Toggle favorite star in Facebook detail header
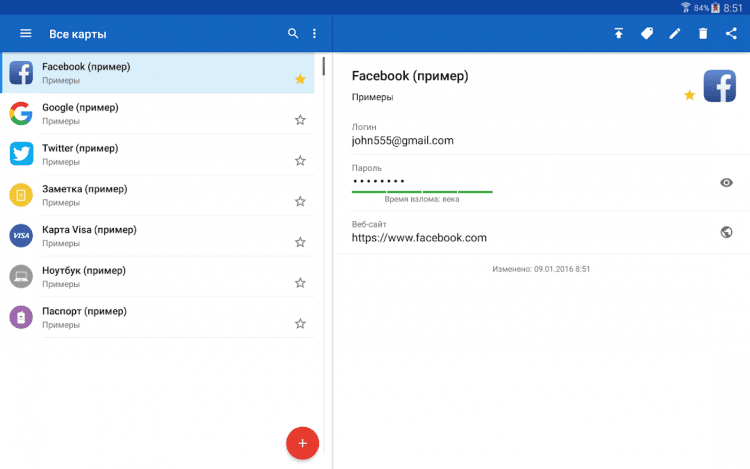The image size is (750, 469). (689, 95)
